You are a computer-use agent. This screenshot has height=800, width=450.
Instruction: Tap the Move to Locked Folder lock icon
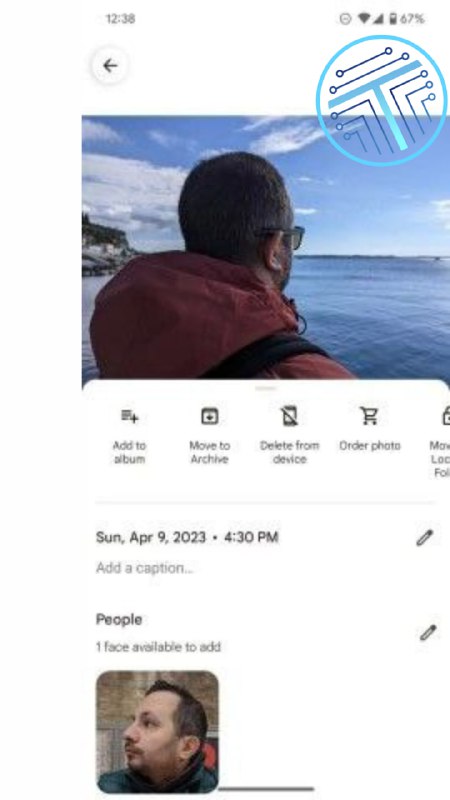[x=445, y=416]
